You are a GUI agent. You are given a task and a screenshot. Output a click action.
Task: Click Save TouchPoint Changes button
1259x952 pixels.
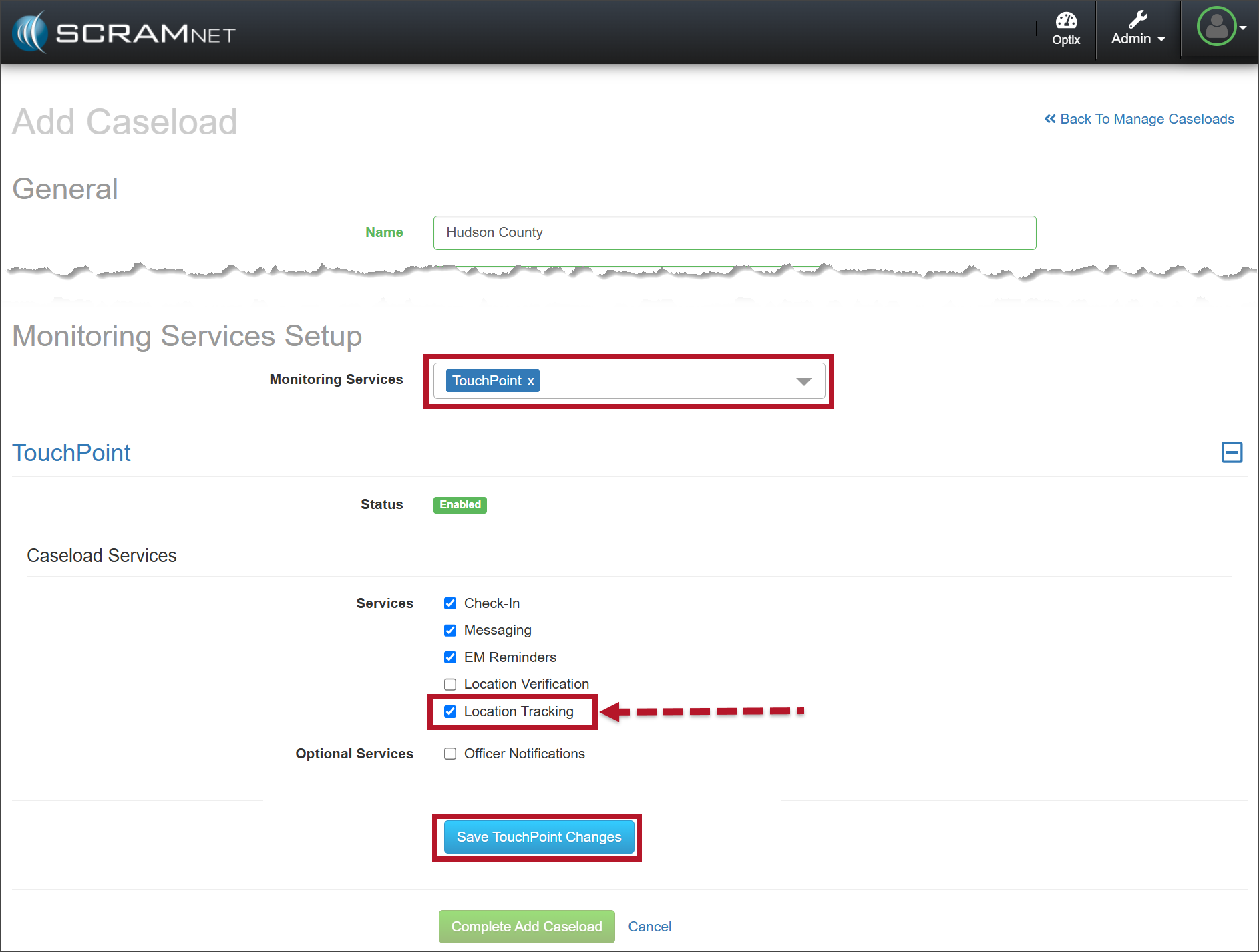click(538, 837)
